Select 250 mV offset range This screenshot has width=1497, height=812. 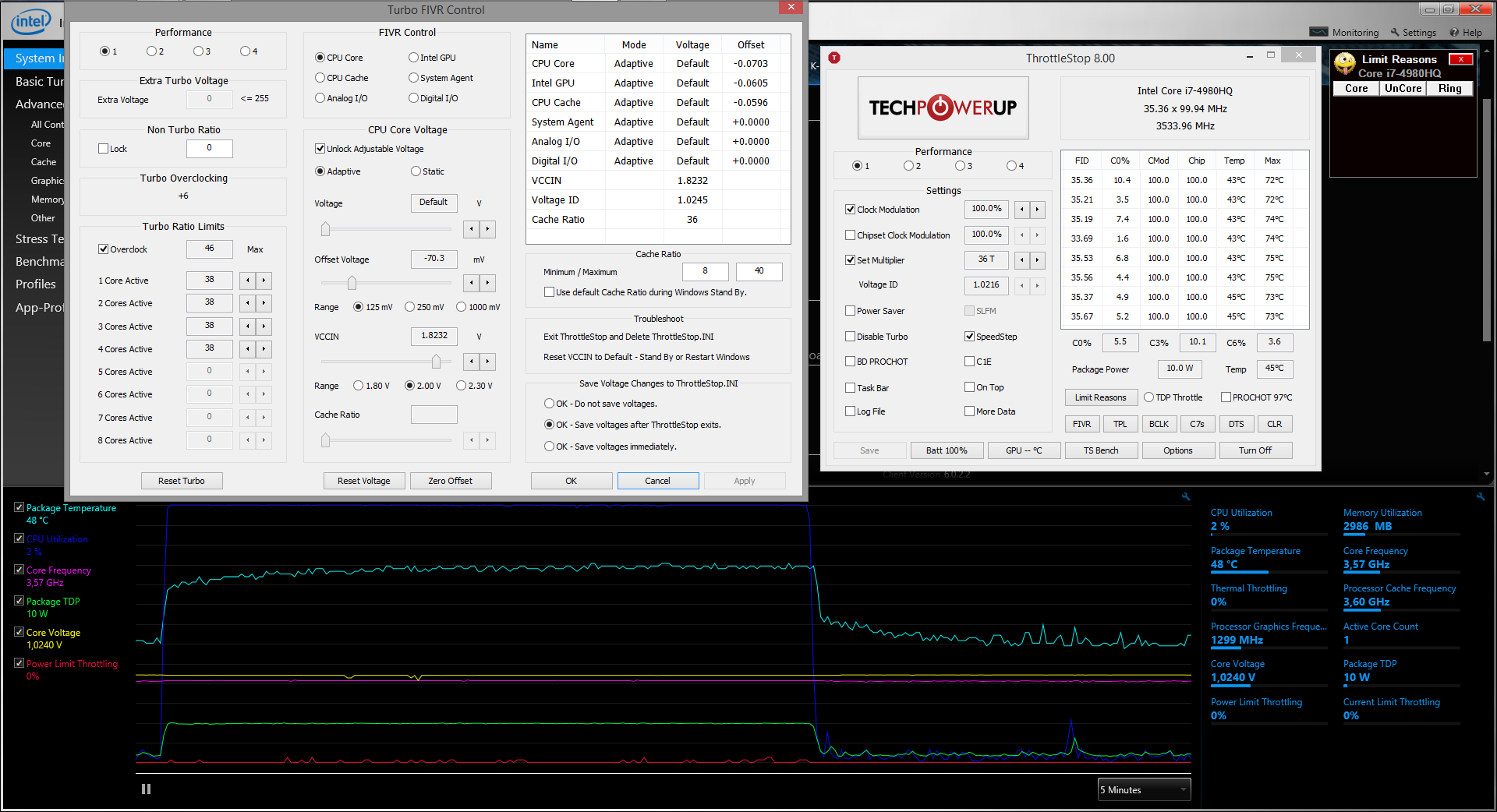point(409,307)
